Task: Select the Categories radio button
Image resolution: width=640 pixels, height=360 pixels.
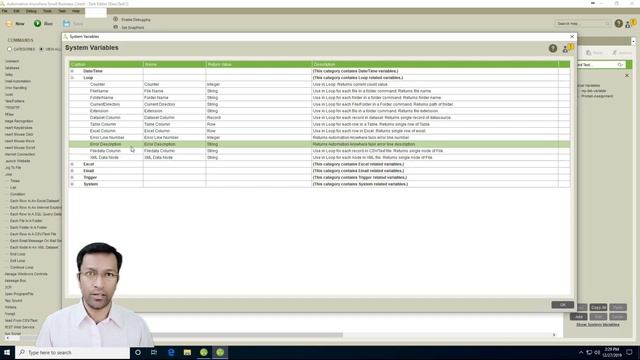Action: pos(9,49)
